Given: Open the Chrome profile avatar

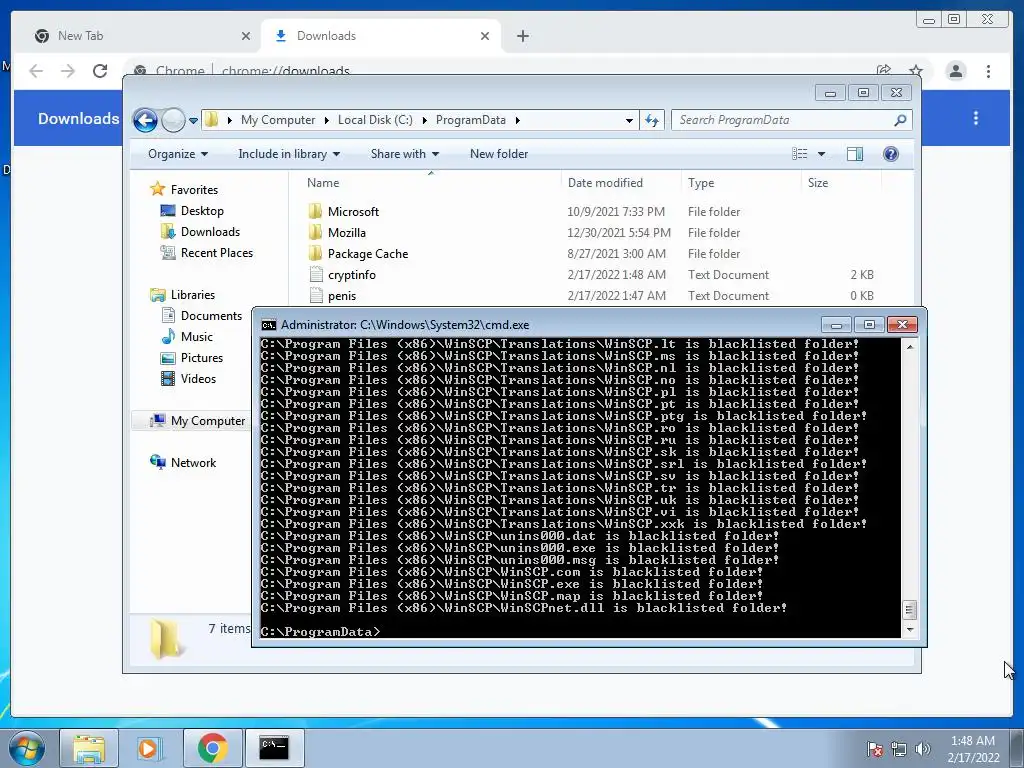Looking at the screenshot, I should click(x=955, y=71).
